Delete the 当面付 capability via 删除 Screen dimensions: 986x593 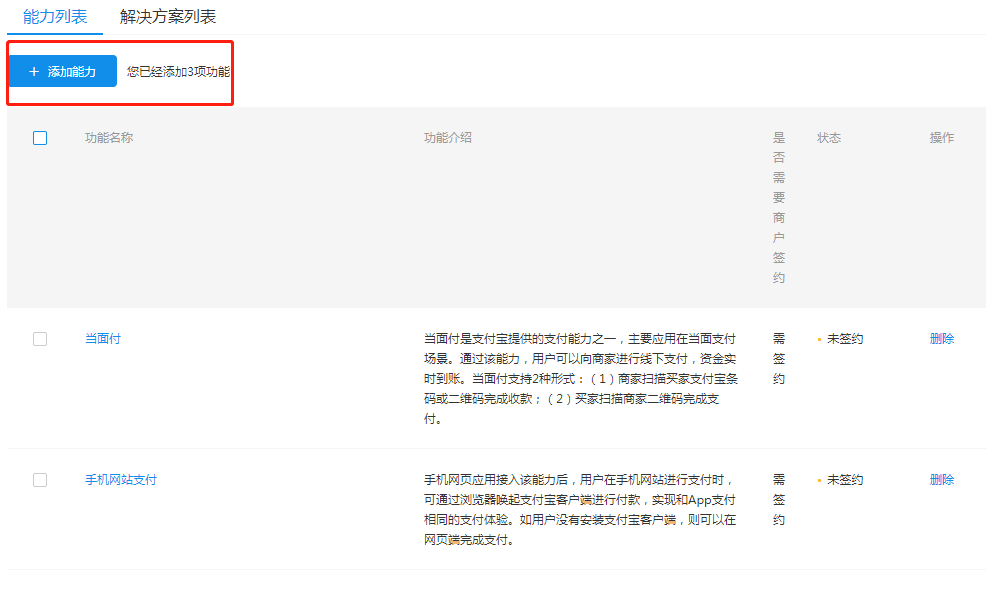tap(941, 338)
